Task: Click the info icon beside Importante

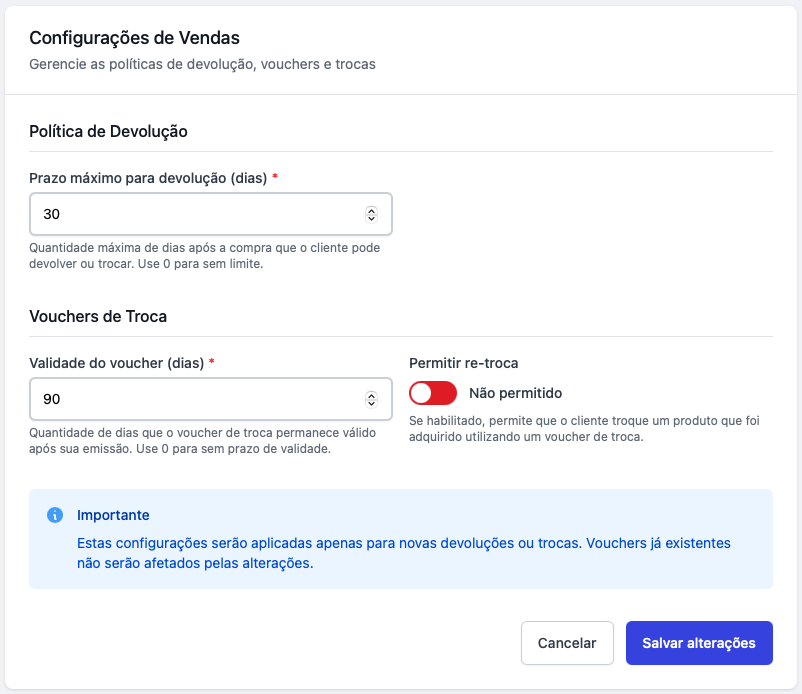Action: (55, 515)
